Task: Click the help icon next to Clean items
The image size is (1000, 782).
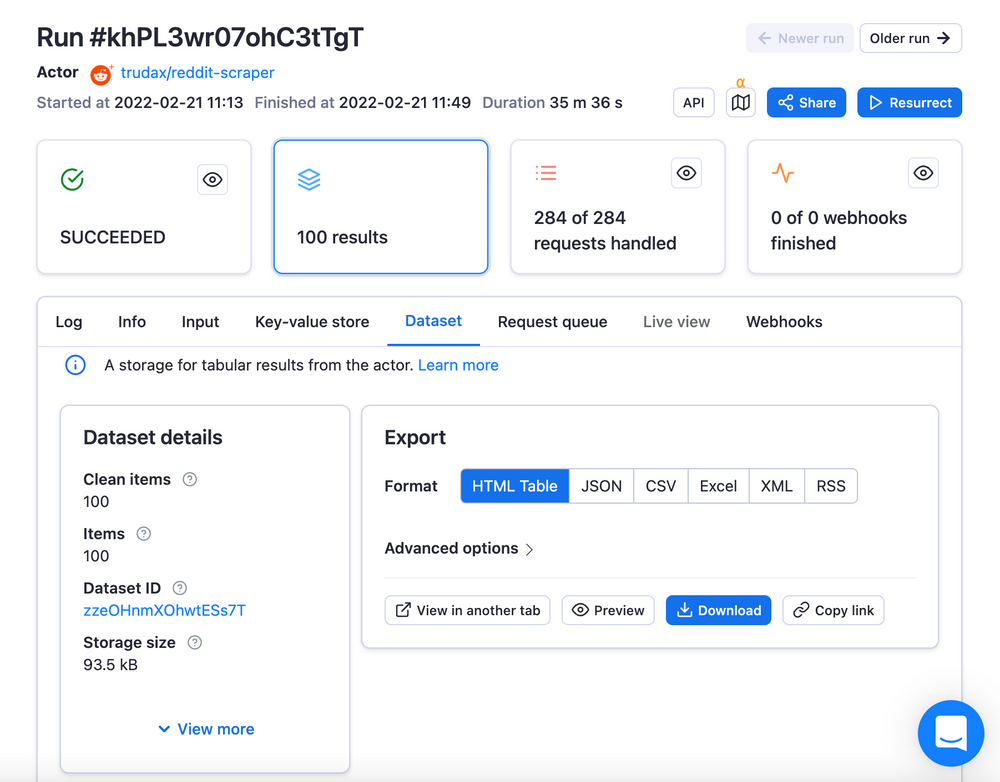Action: pyautogui.click(x=189, y=479)
